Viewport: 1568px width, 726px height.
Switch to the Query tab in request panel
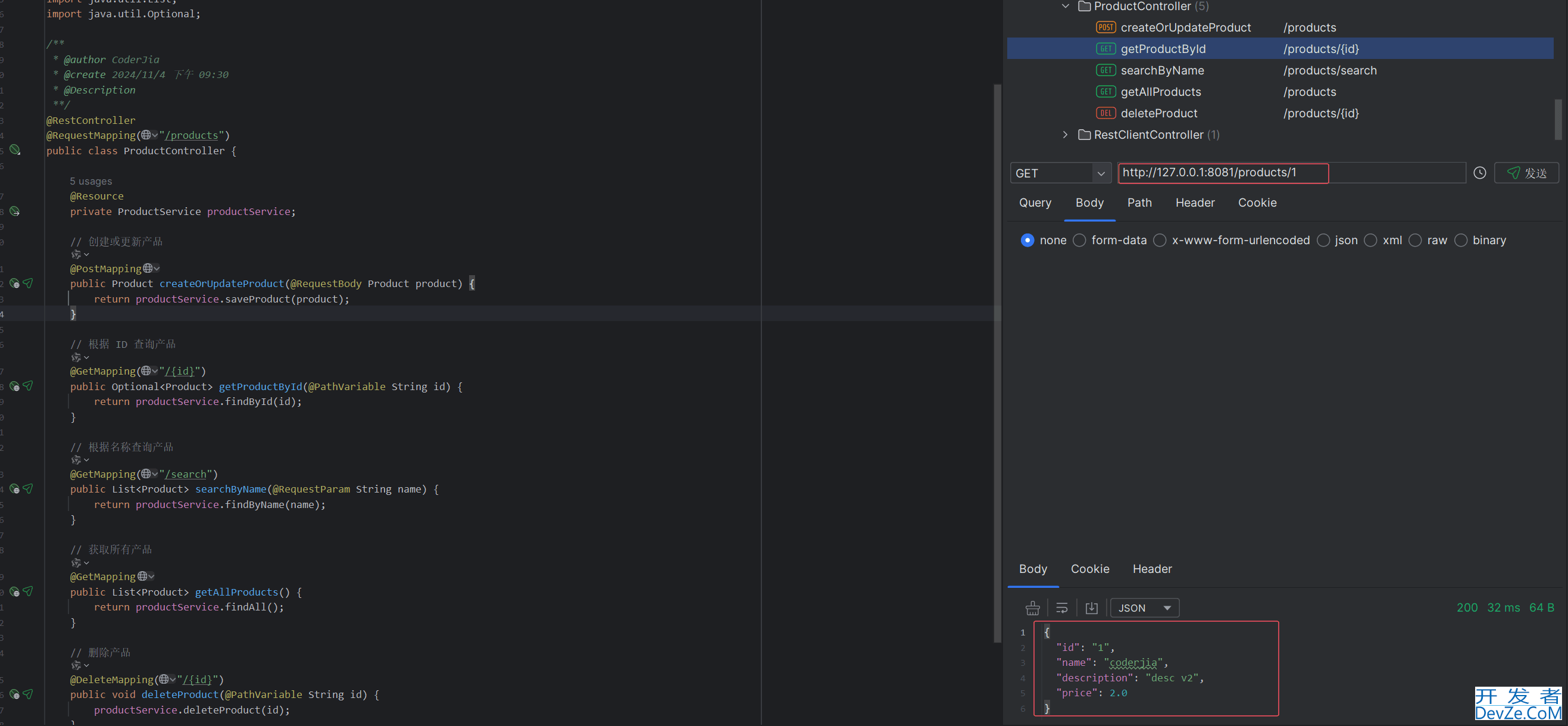[x=1035, y=202]
